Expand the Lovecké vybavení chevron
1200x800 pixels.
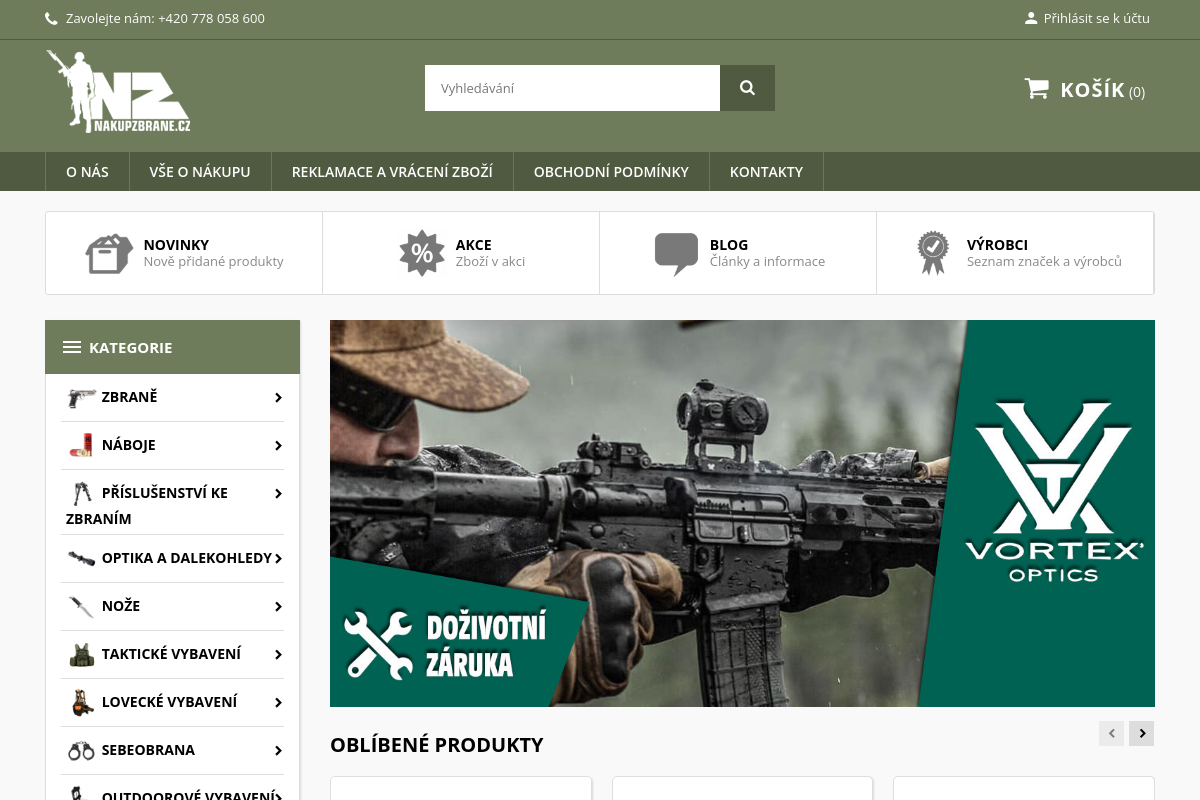[x=278, y=703]
